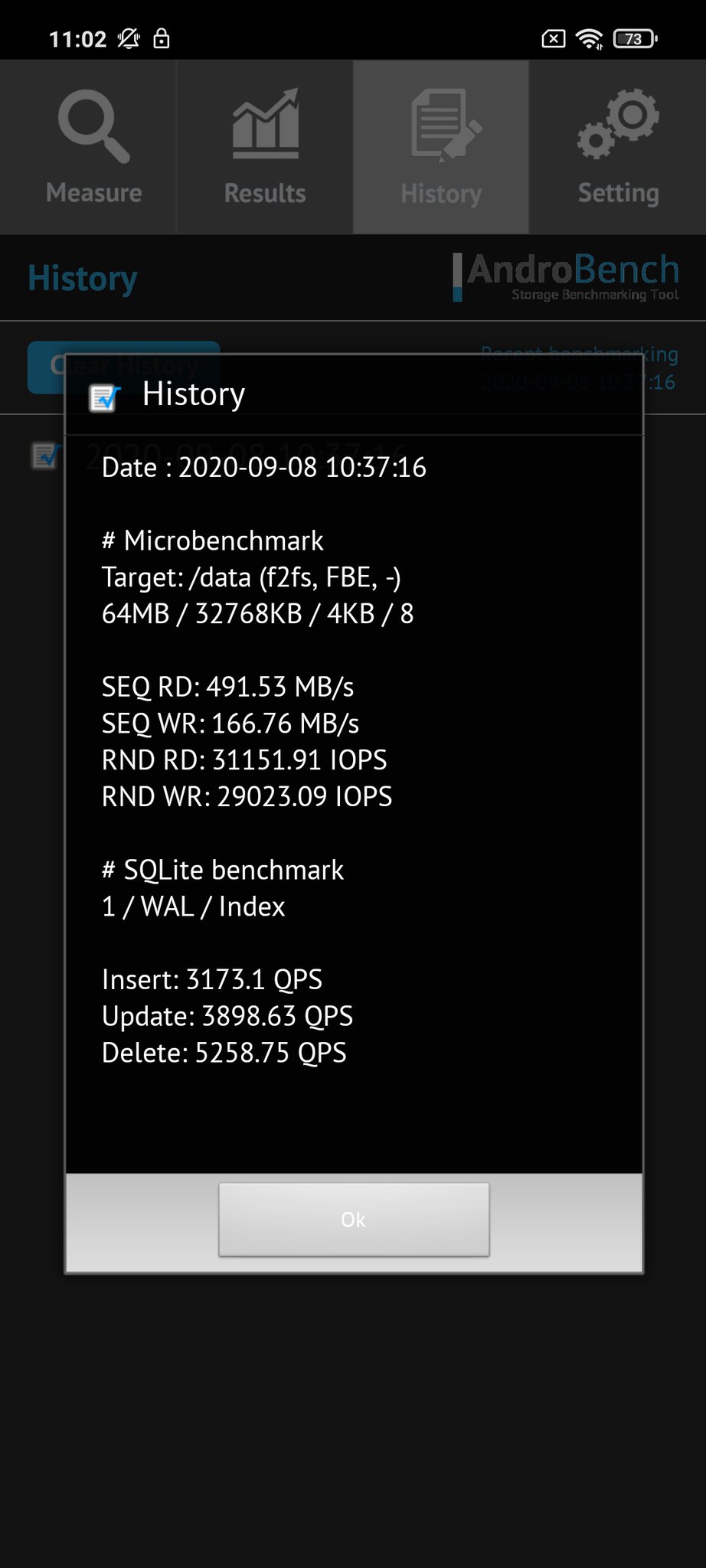Viewport: 706px width, 1568px height.
Task: Select the SEQ RD result line
Action: (227, 687)
